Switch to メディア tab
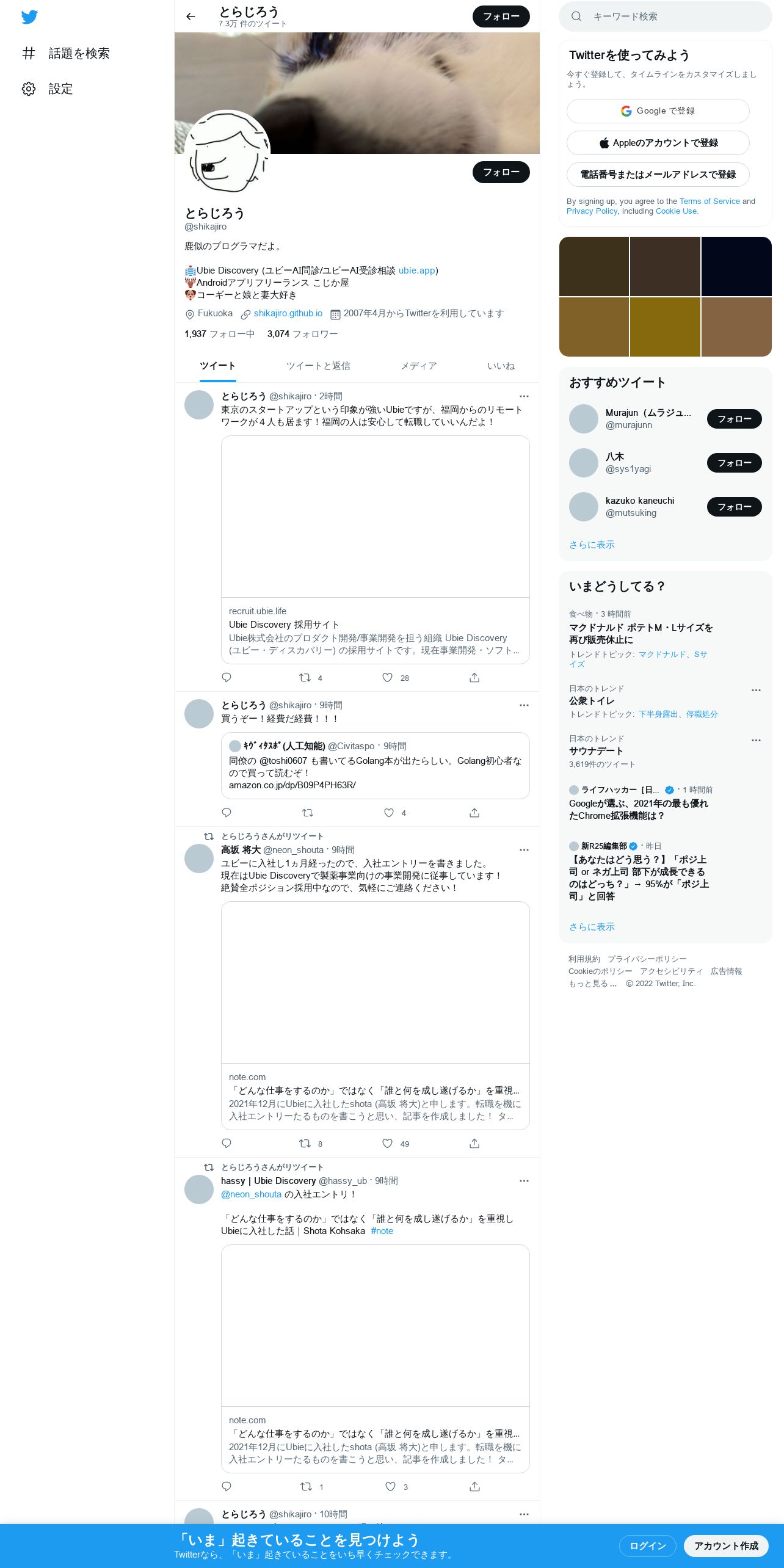Screen dimensions: 784x1568 coord(418,366)
